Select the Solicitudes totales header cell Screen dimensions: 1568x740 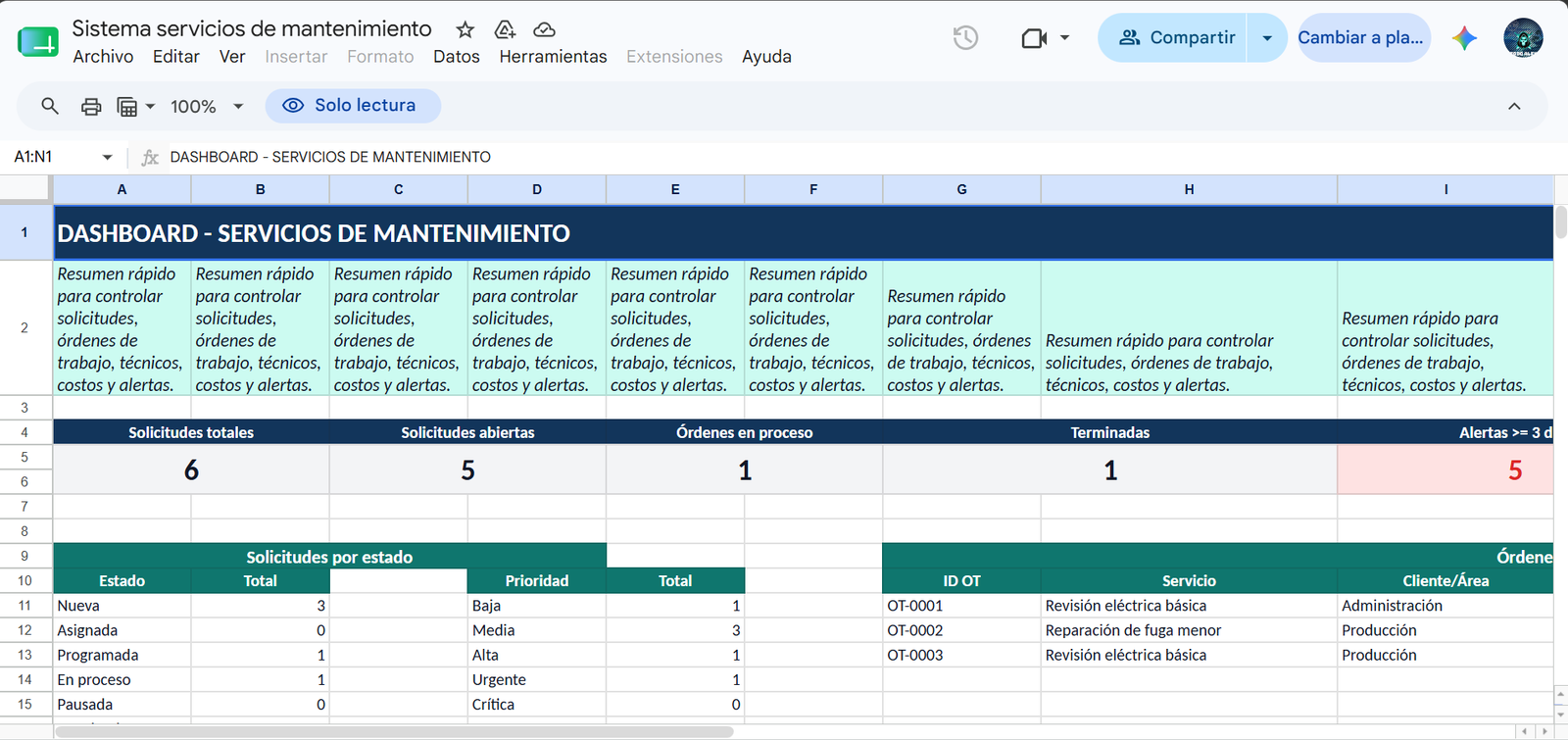coord(191,432)
